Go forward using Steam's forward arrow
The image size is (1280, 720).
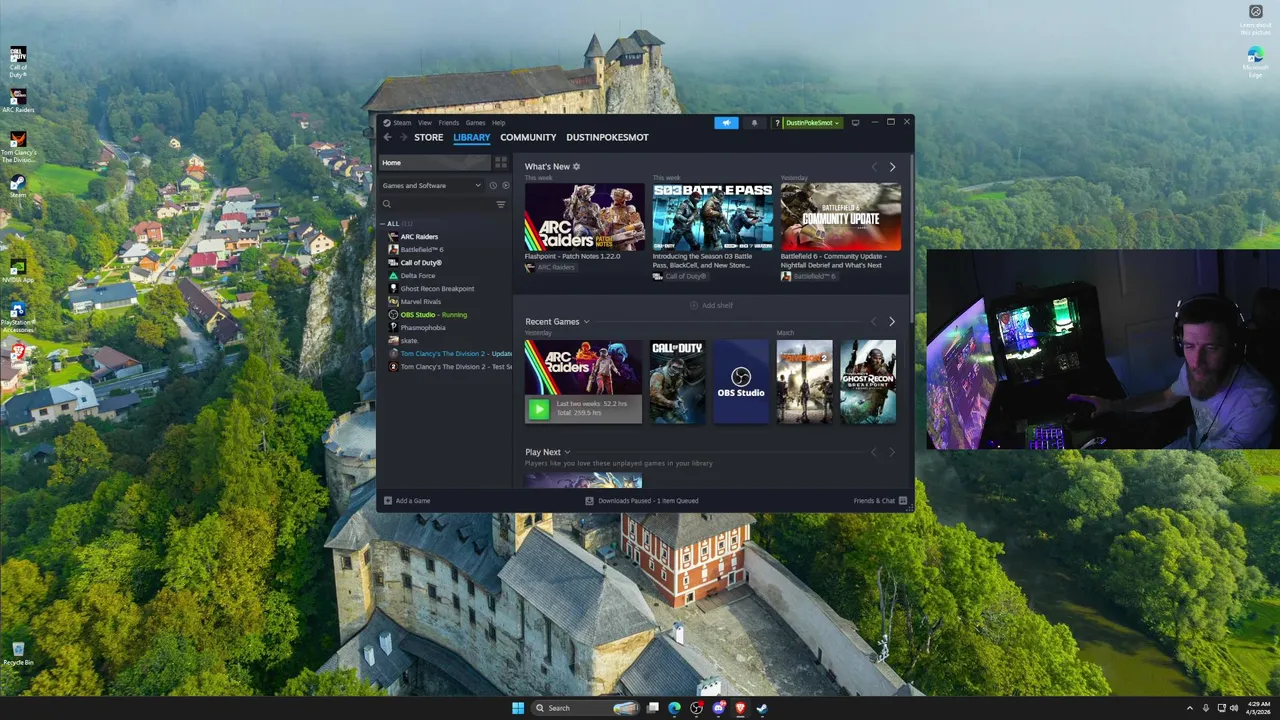click(403, 137)
